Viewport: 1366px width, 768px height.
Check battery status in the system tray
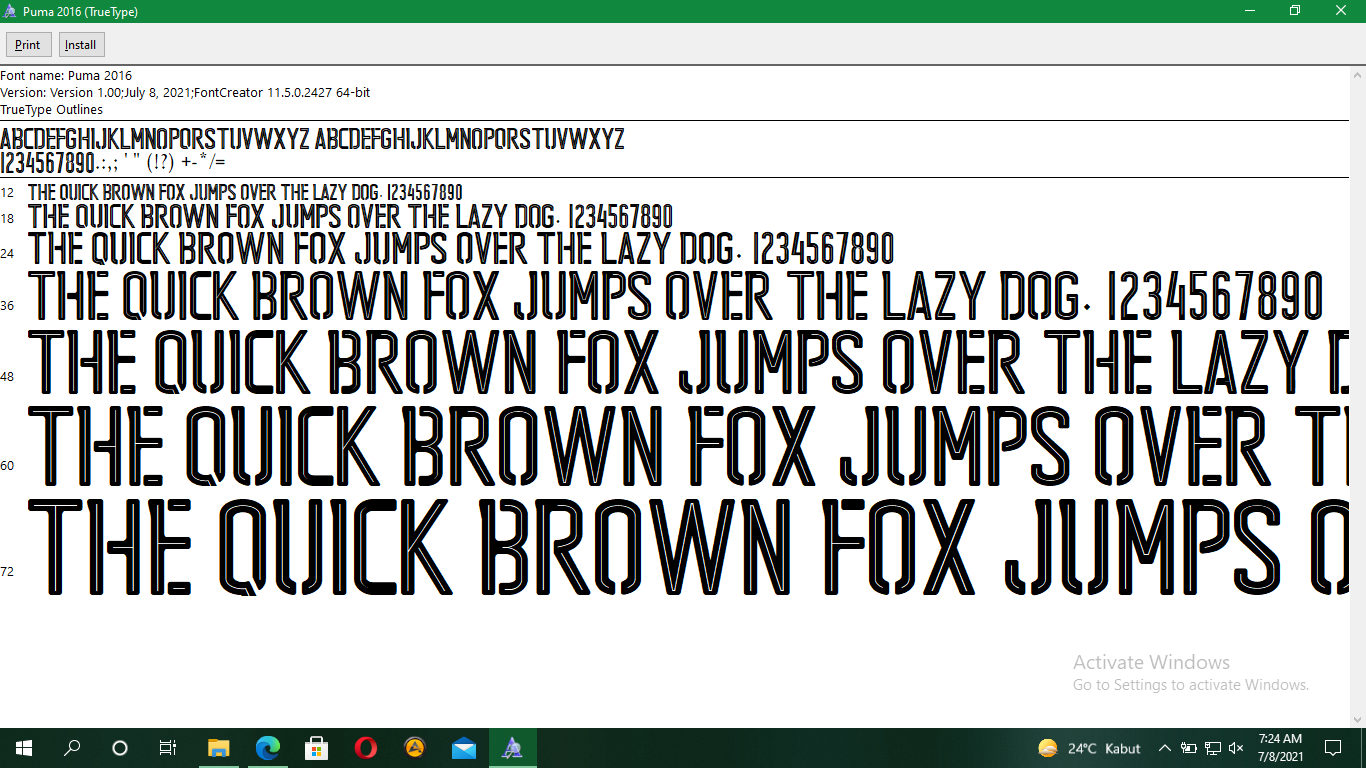1189,747
